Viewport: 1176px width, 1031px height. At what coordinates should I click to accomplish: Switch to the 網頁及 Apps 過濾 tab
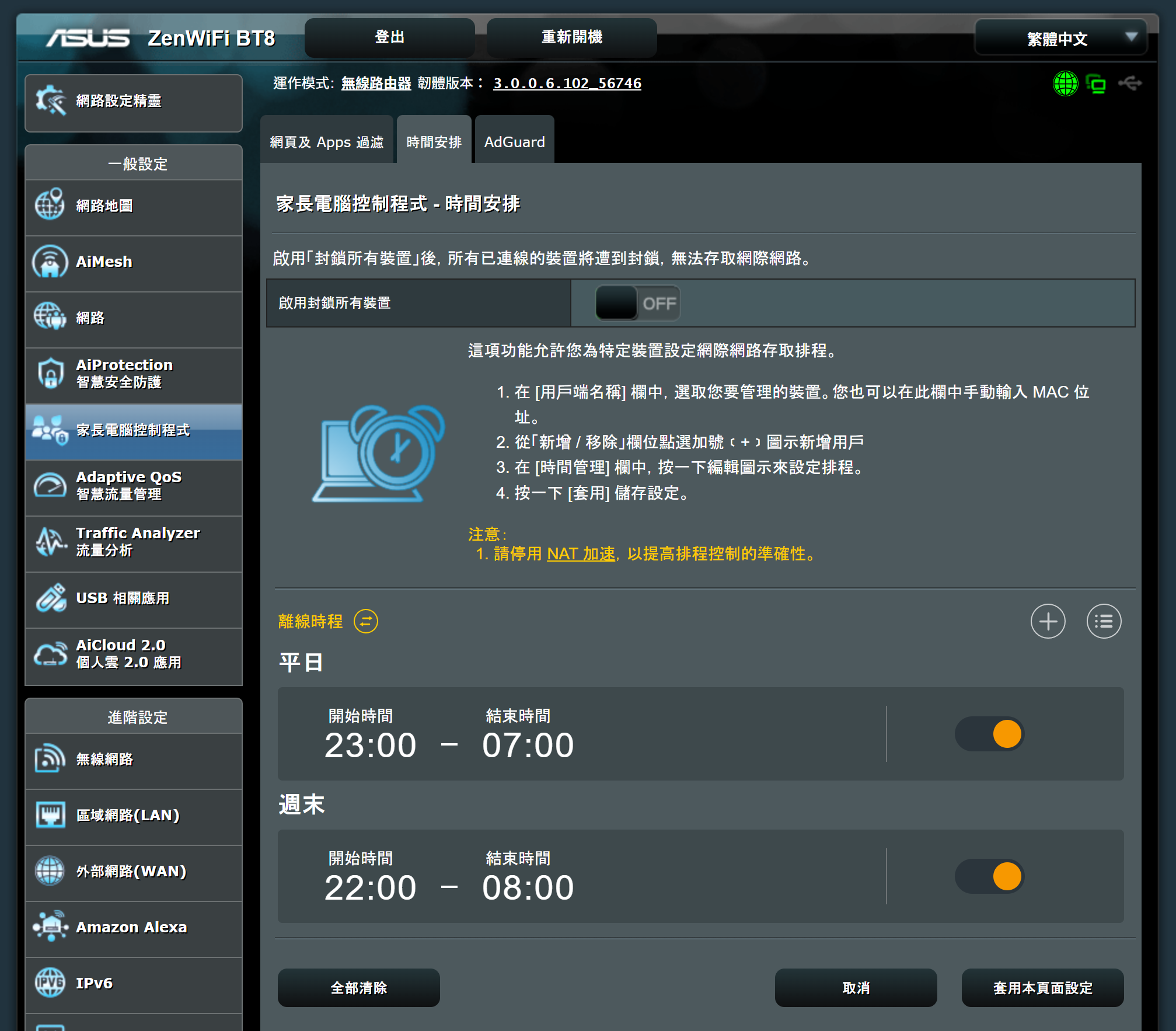pyautogui.click(x=327, y=142)
